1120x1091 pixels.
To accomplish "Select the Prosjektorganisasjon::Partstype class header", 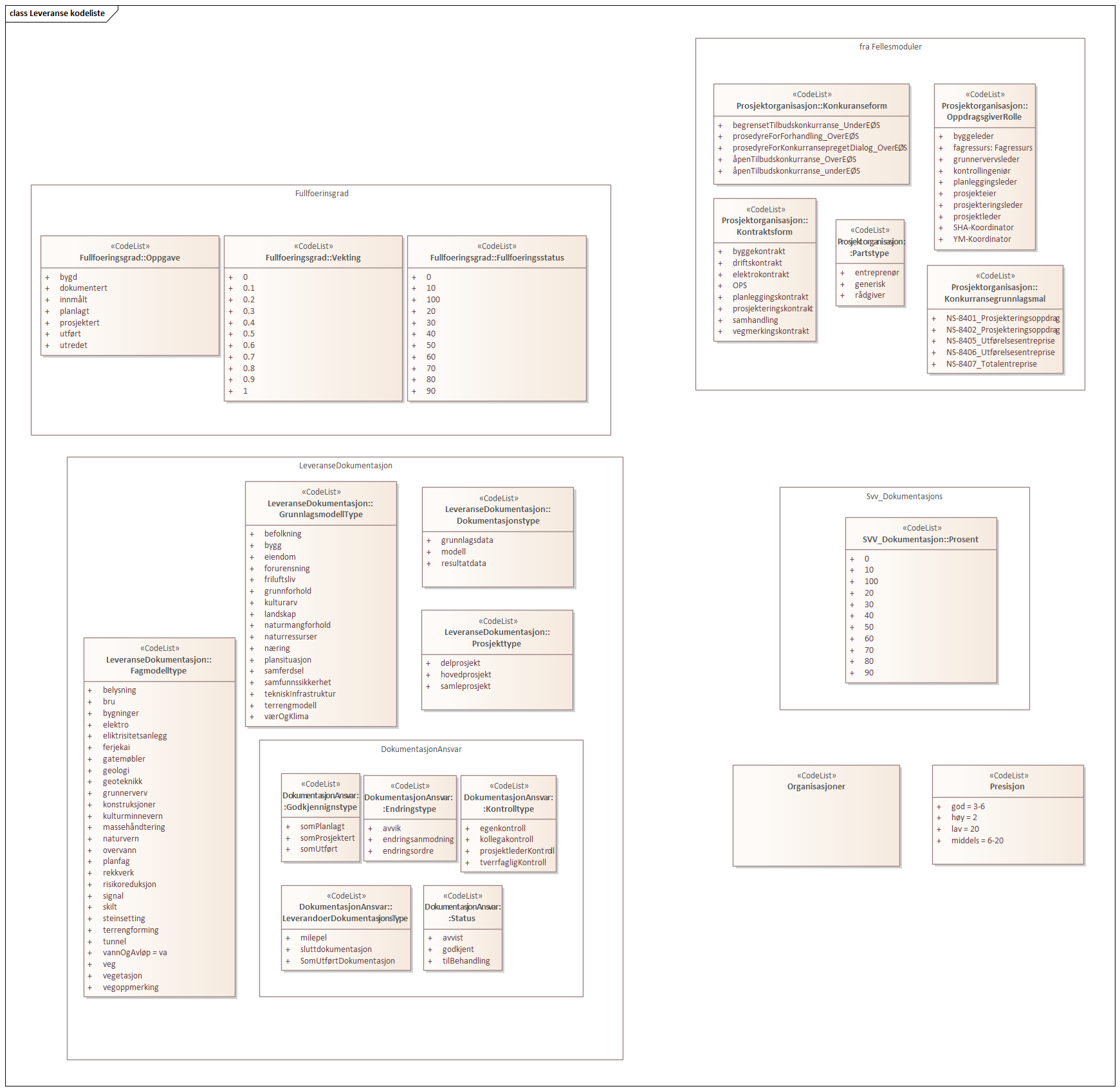I will 870,242.
